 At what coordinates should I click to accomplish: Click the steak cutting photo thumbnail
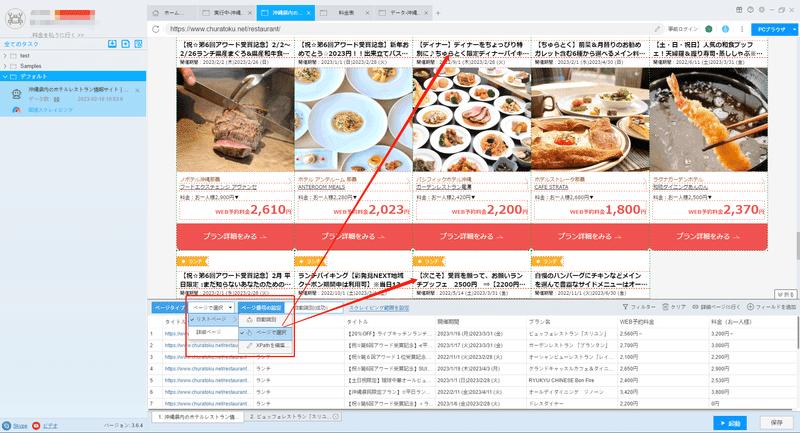coord(235,120)
